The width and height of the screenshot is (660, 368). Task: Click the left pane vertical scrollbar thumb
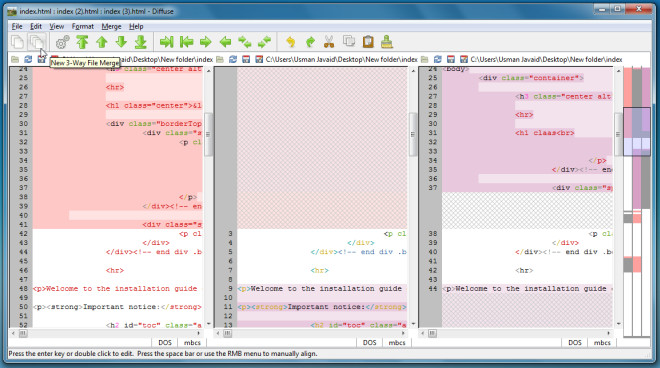(x=208, y=135)
